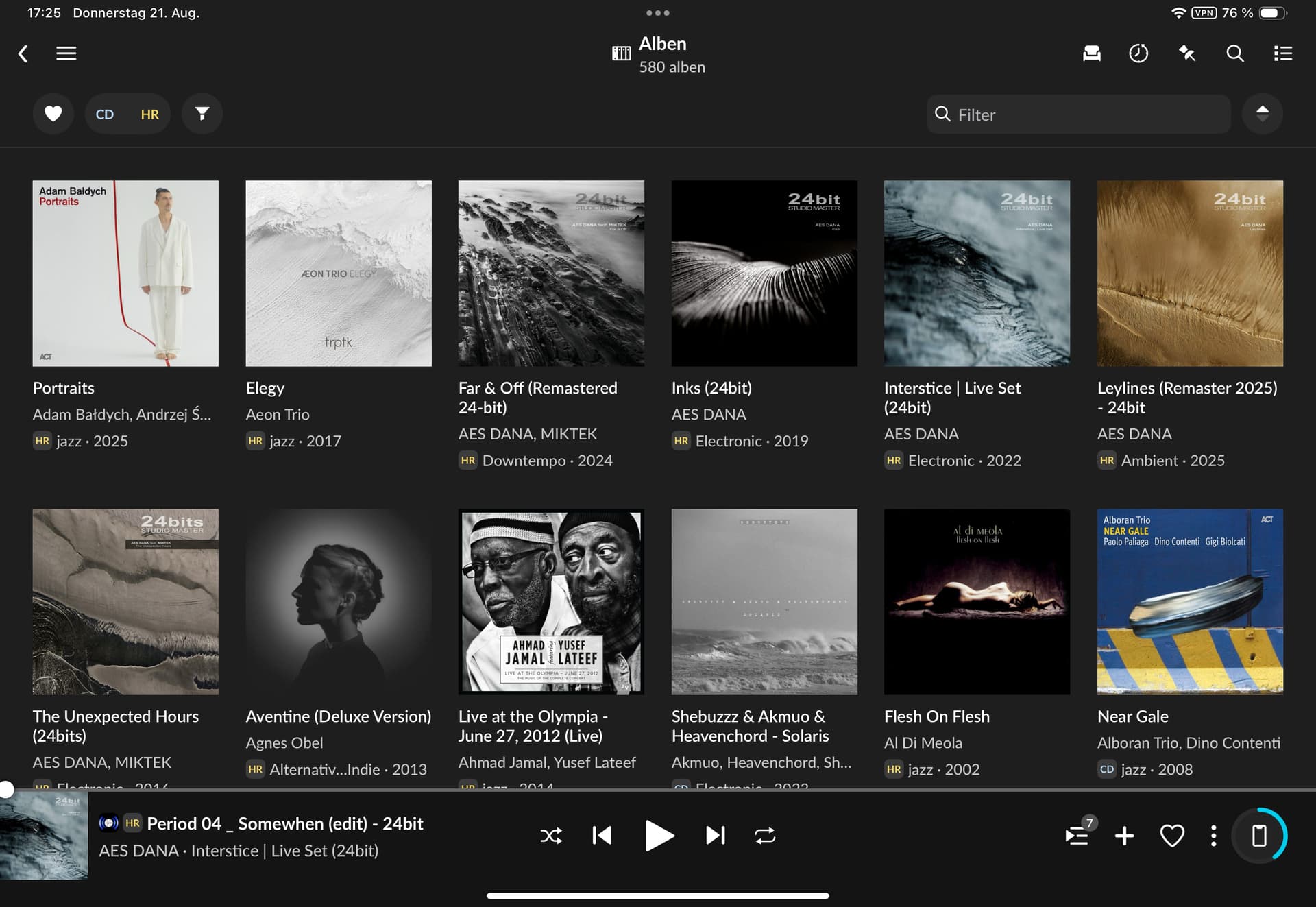Add current track with plus icon
This screenshot has width=1316, height=907.
coord(1124,836)
